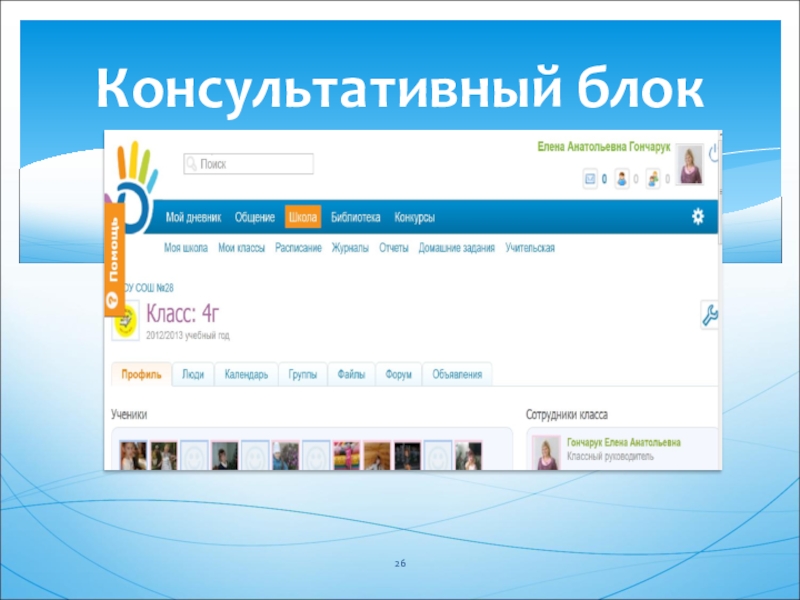
Task: Click the Сотрудники класса heading
Action: (x=567, y=414)
